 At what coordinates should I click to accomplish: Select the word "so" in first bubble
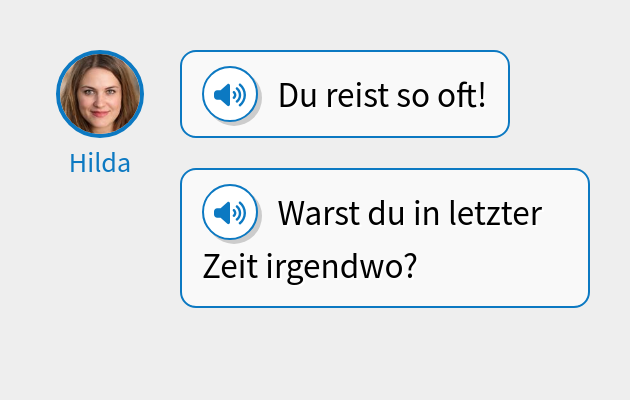click(x=413, y=99)
